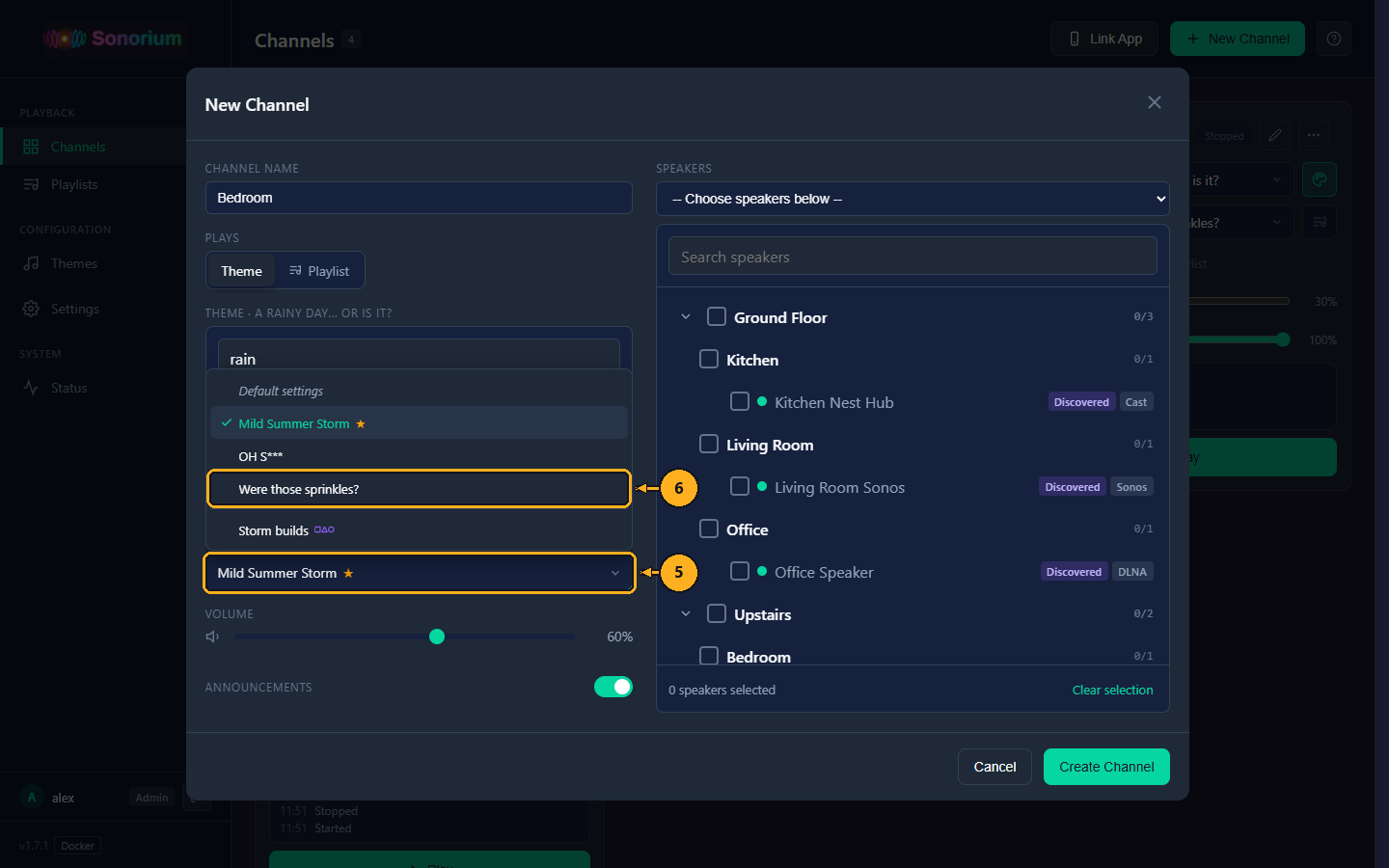The width and height of the screenshot is (1389, 868).
Task: Open the help question mark icon
Action: click(x=1334, y=39)
